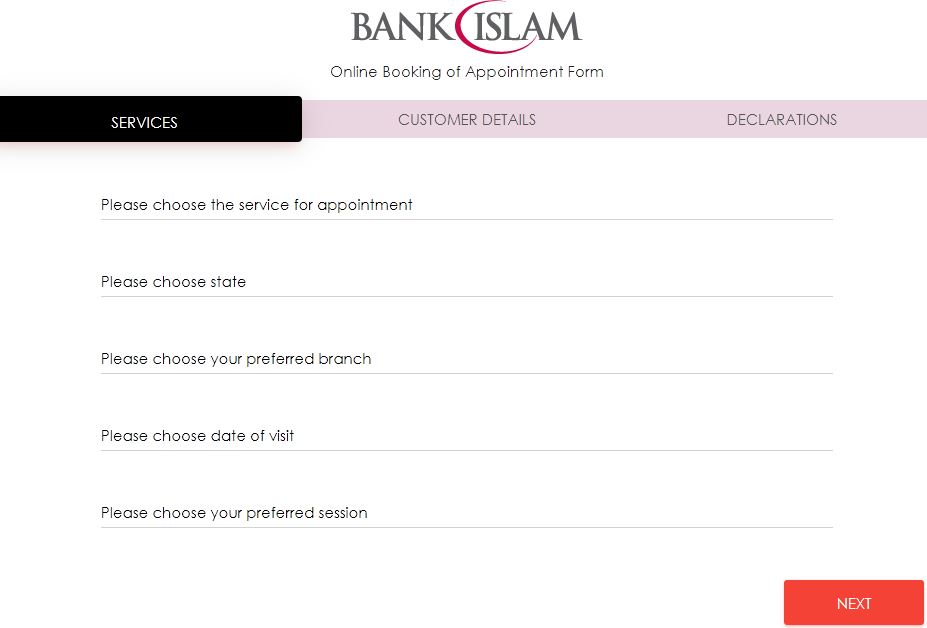This screenshot has height=628, width=927.
Task: Click the 'Please choose date of visit' text
Action: click(197, 436)
